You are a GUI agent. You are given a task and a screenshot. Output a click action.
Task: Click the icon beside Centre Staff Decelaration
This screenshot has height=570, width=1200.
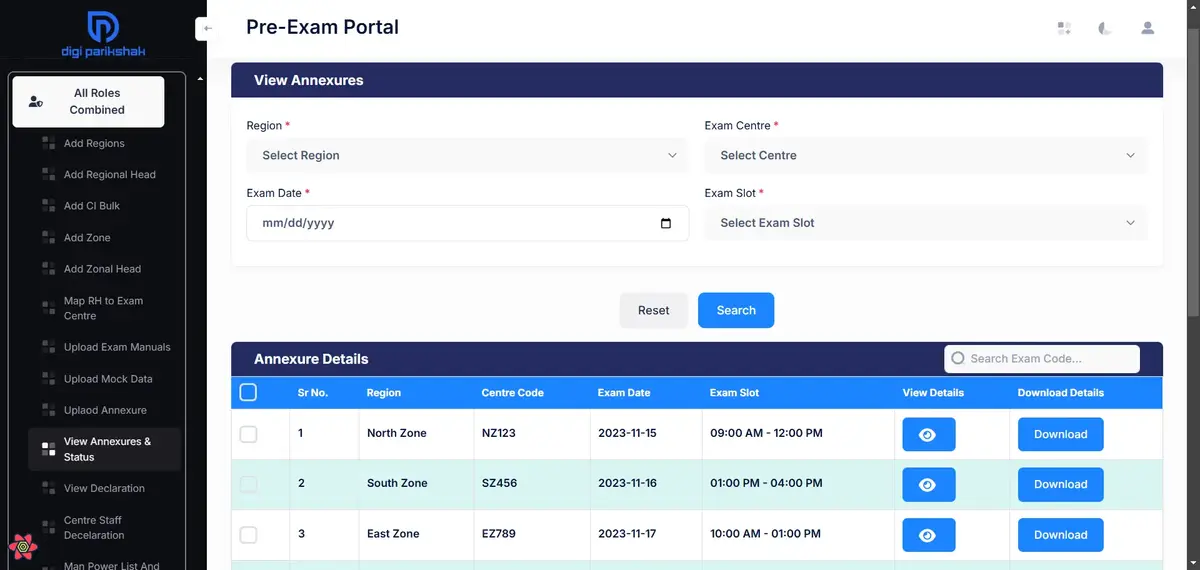pyautogui.click(x=48, y=527)
